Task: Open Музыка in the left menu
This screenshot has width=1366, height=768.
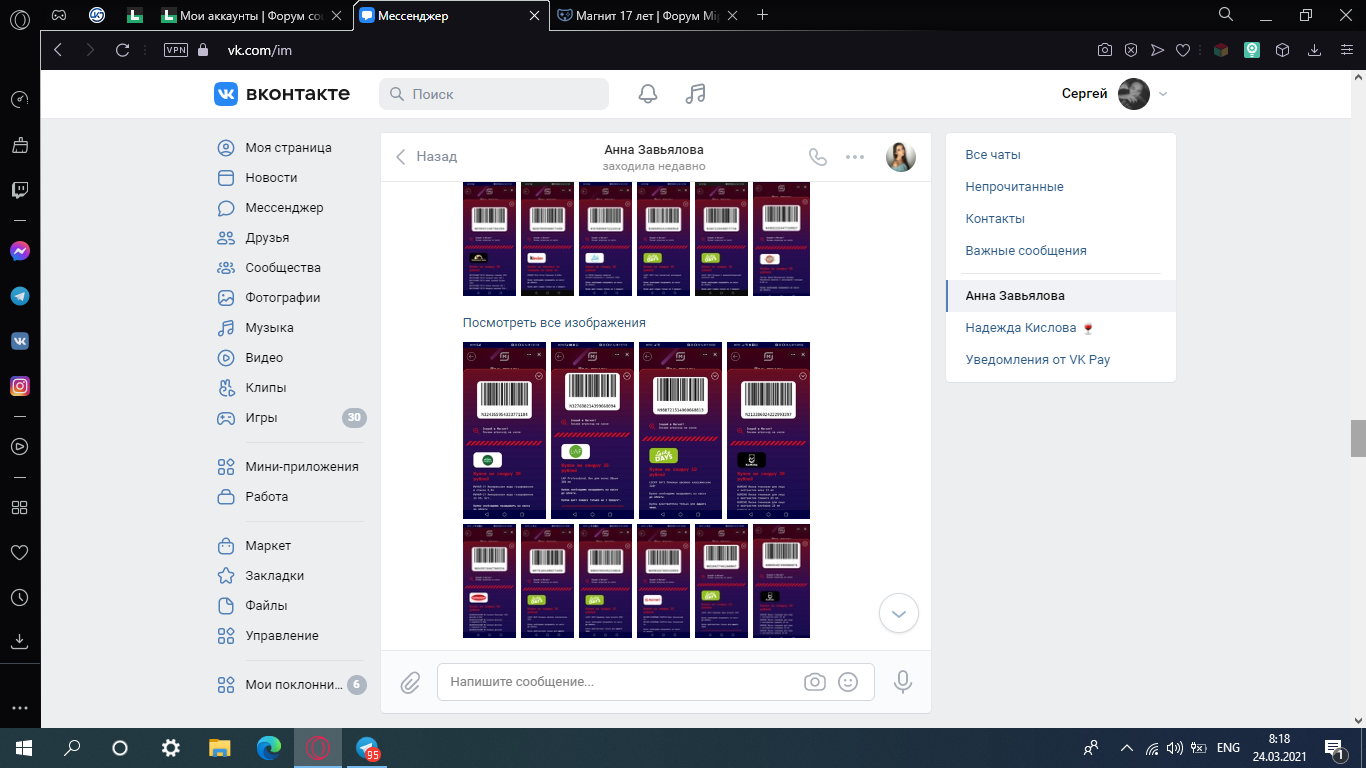Action: tap(269, 327)
